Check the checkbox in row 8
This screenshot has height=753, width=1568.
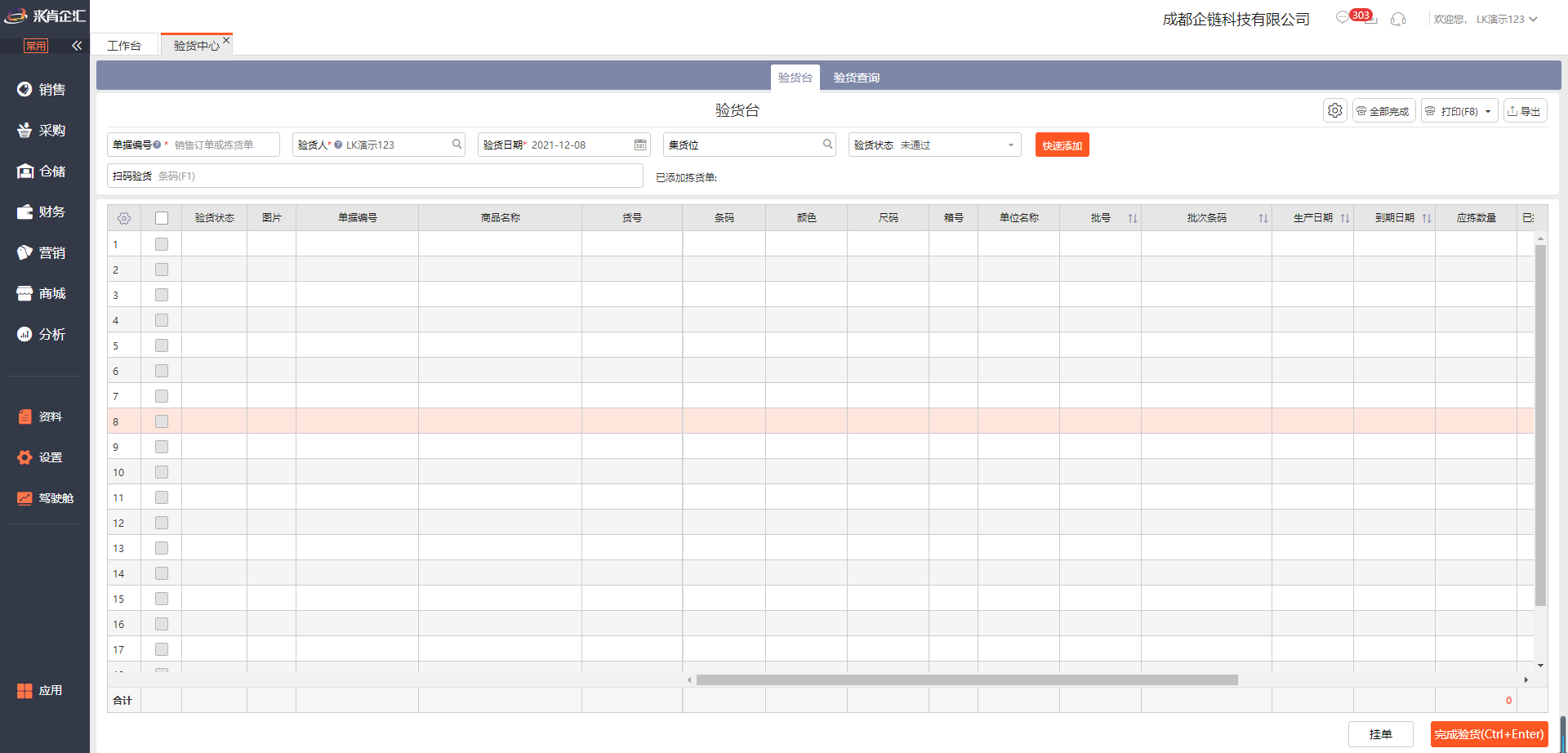(162, 421)
